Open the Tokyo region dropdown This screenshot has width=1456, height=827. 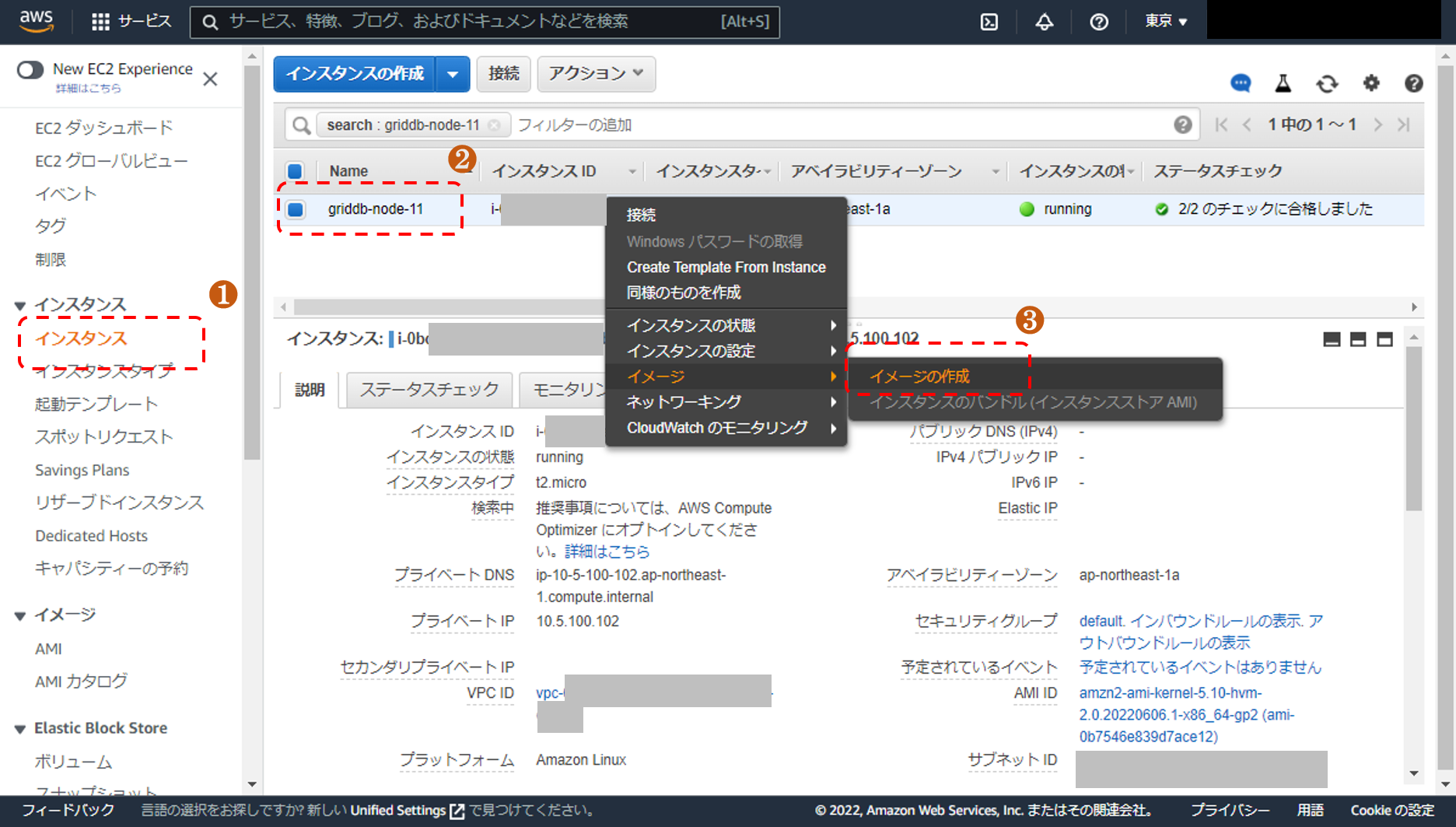1165,22
